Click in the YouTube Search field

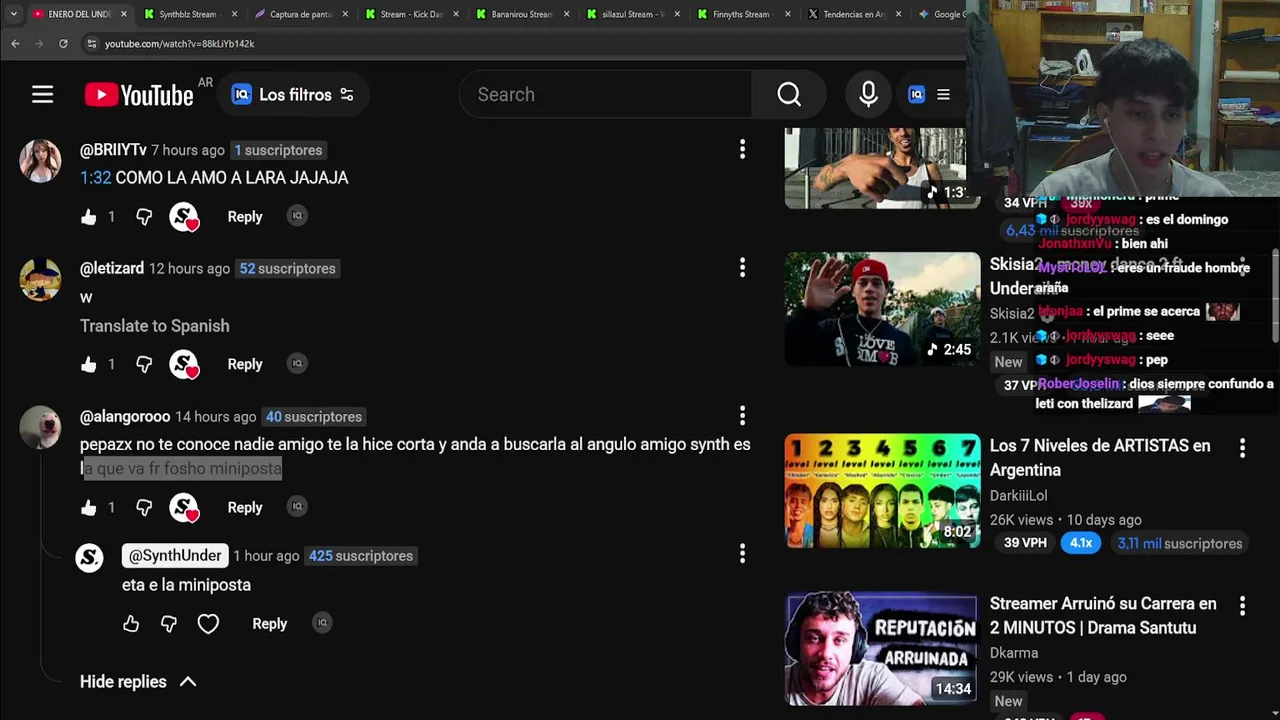pos(605,94)
